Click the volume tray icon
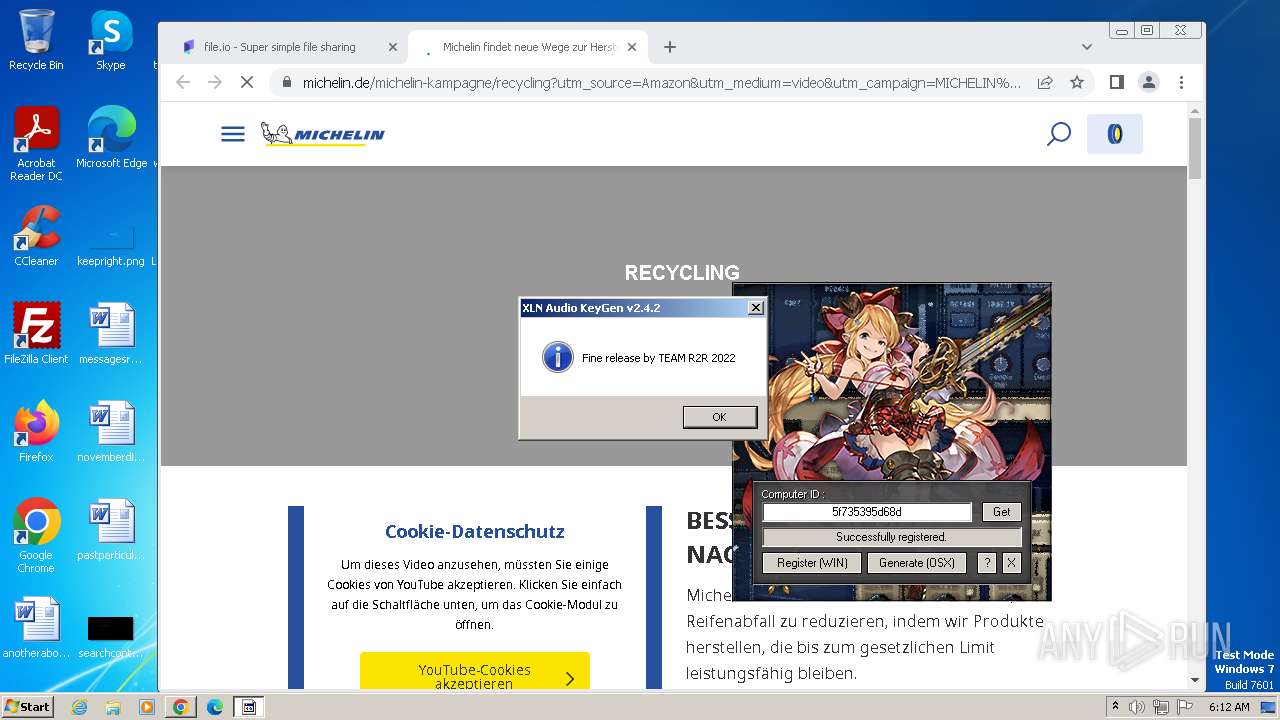 [x=1137, y=707]
